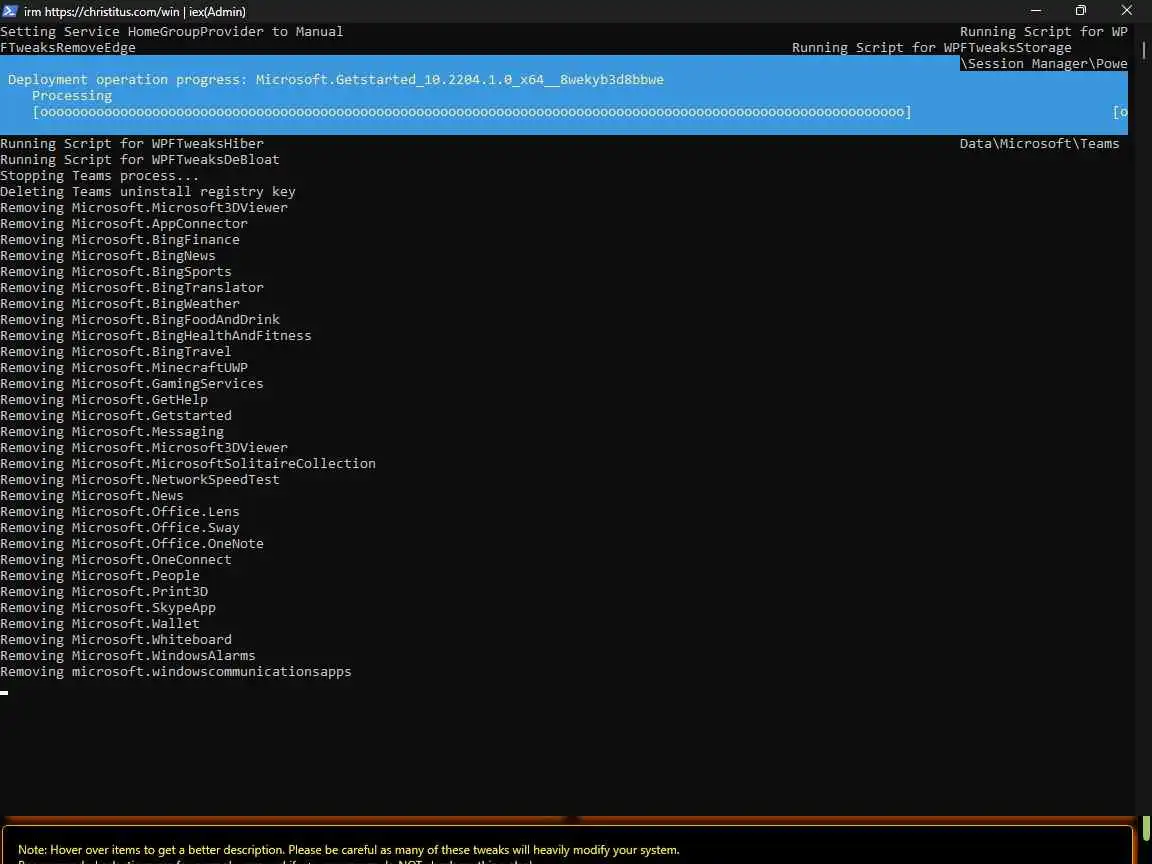
Task: Click 'Setting Service HomeGroupProvider to Manual' line
Action: pos(171,32)
